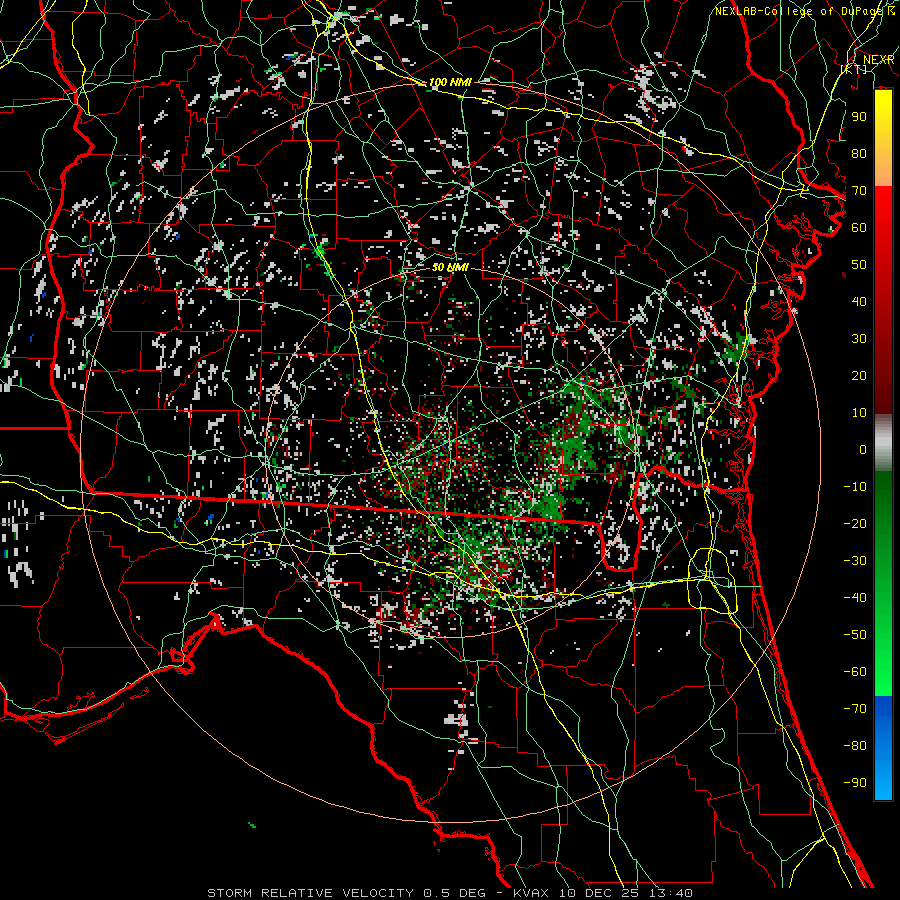Image resolution: width=900 pixels, height=900 pixels.
Task: Click the -80 scale label
Action: tap(855, 746)
